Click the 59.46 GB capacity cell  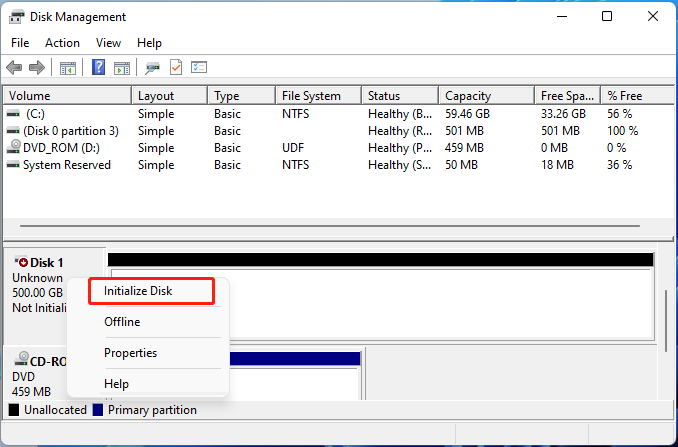click(467, 114)
